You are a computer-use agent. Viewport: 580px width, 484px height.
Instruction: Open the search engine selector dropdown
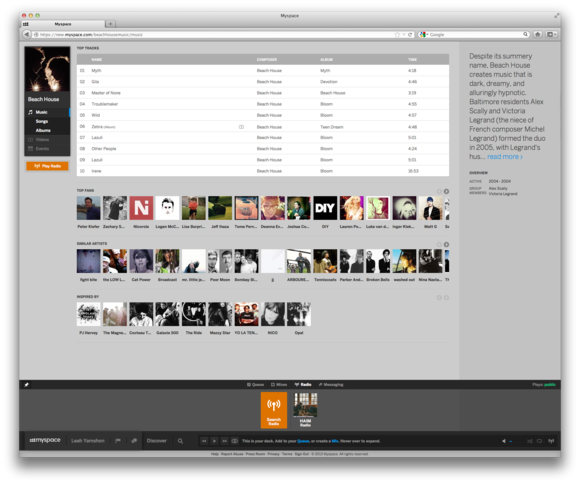point(424,34)
